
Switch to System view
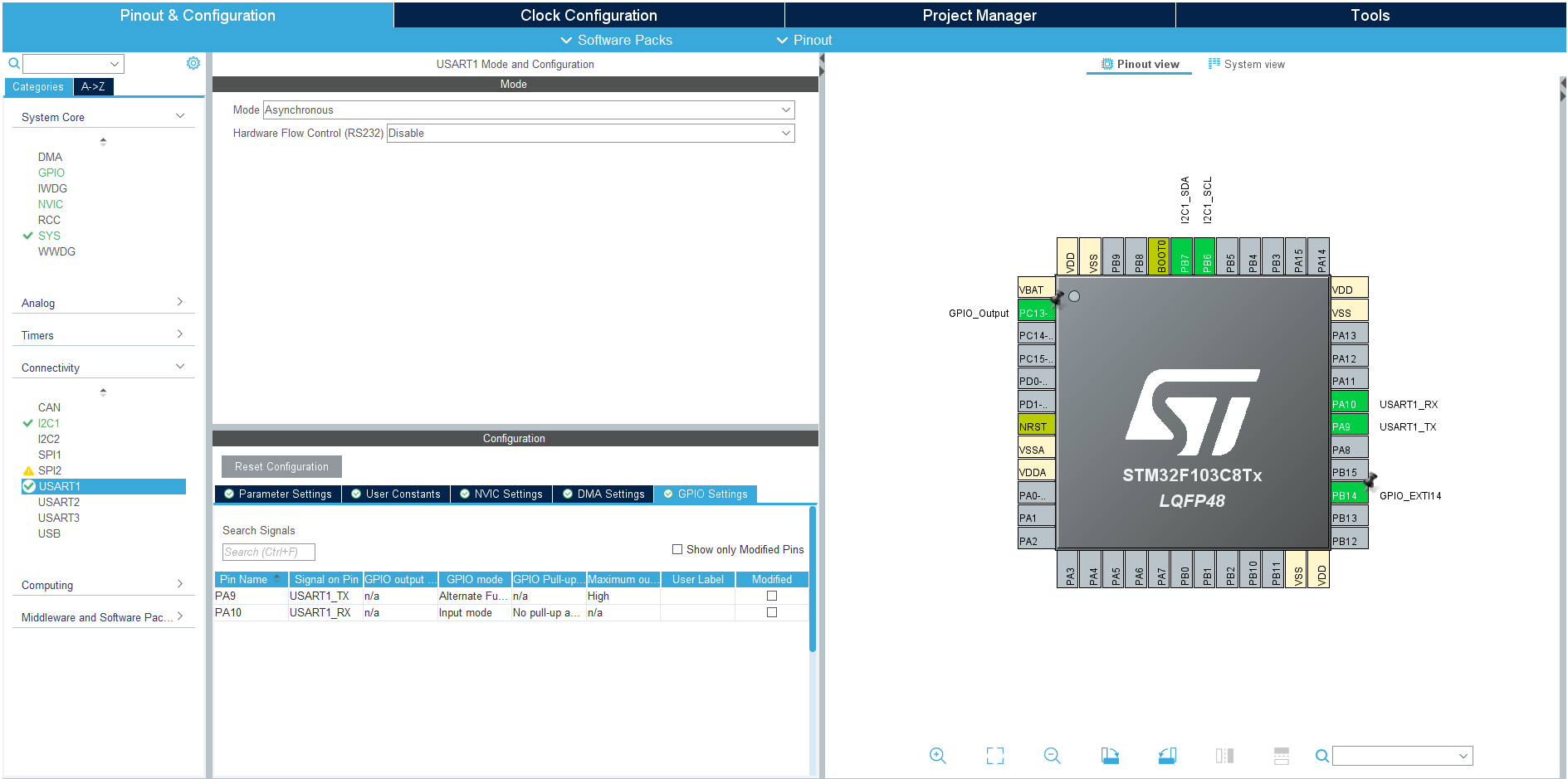click(x=1246, y=64)
